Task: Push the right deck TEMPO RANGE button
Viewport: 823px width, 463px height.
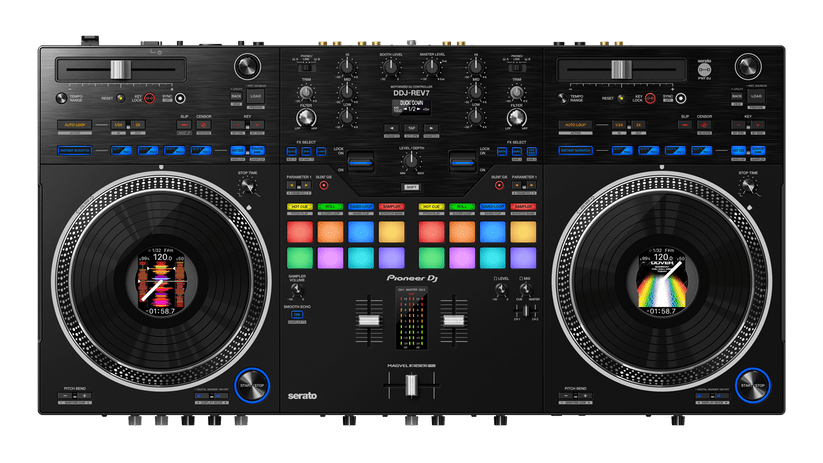Action: pyautogui.click(x=562, y=98)
